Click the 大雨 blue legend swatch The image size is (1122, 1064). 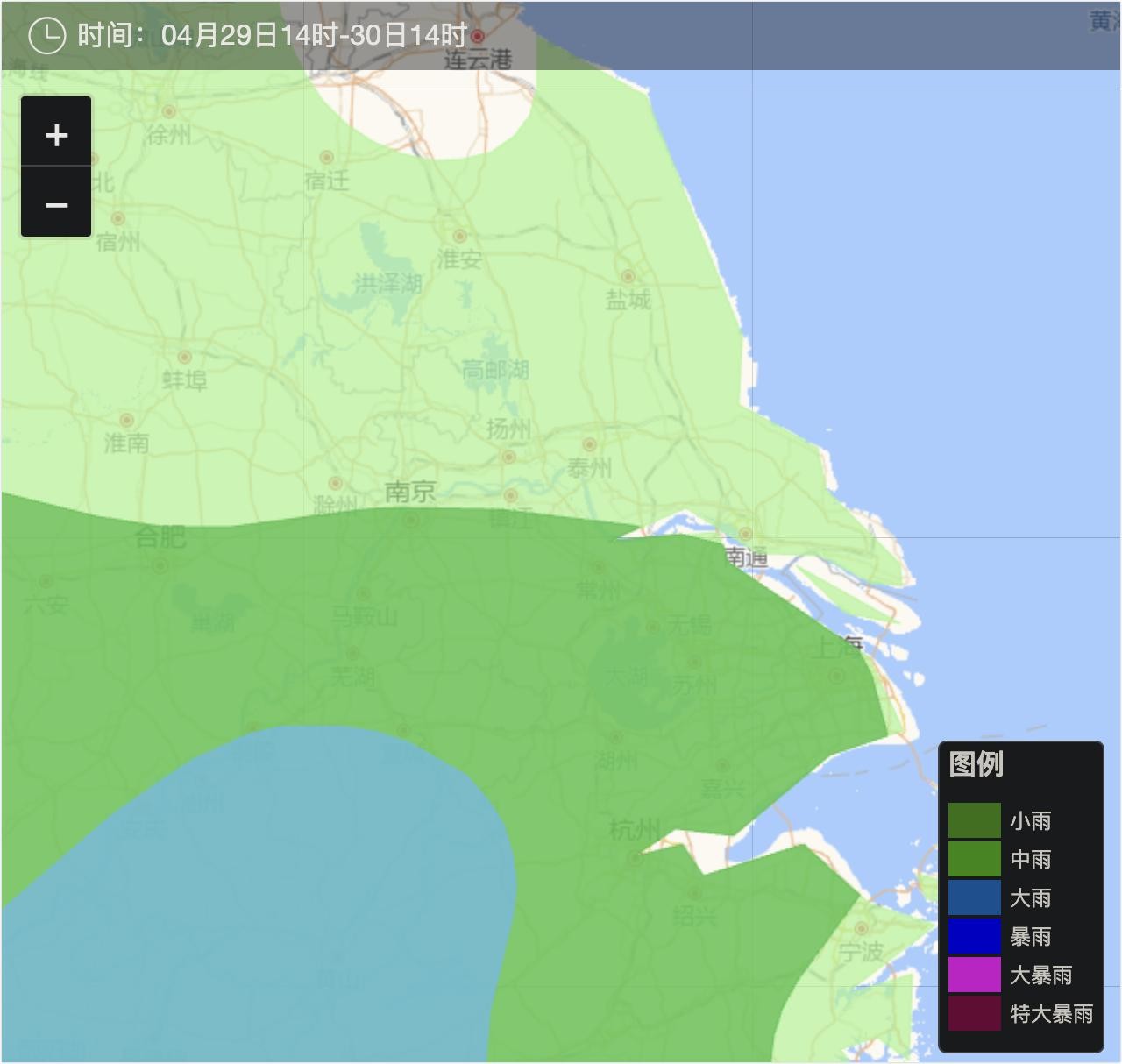(974, 897)
